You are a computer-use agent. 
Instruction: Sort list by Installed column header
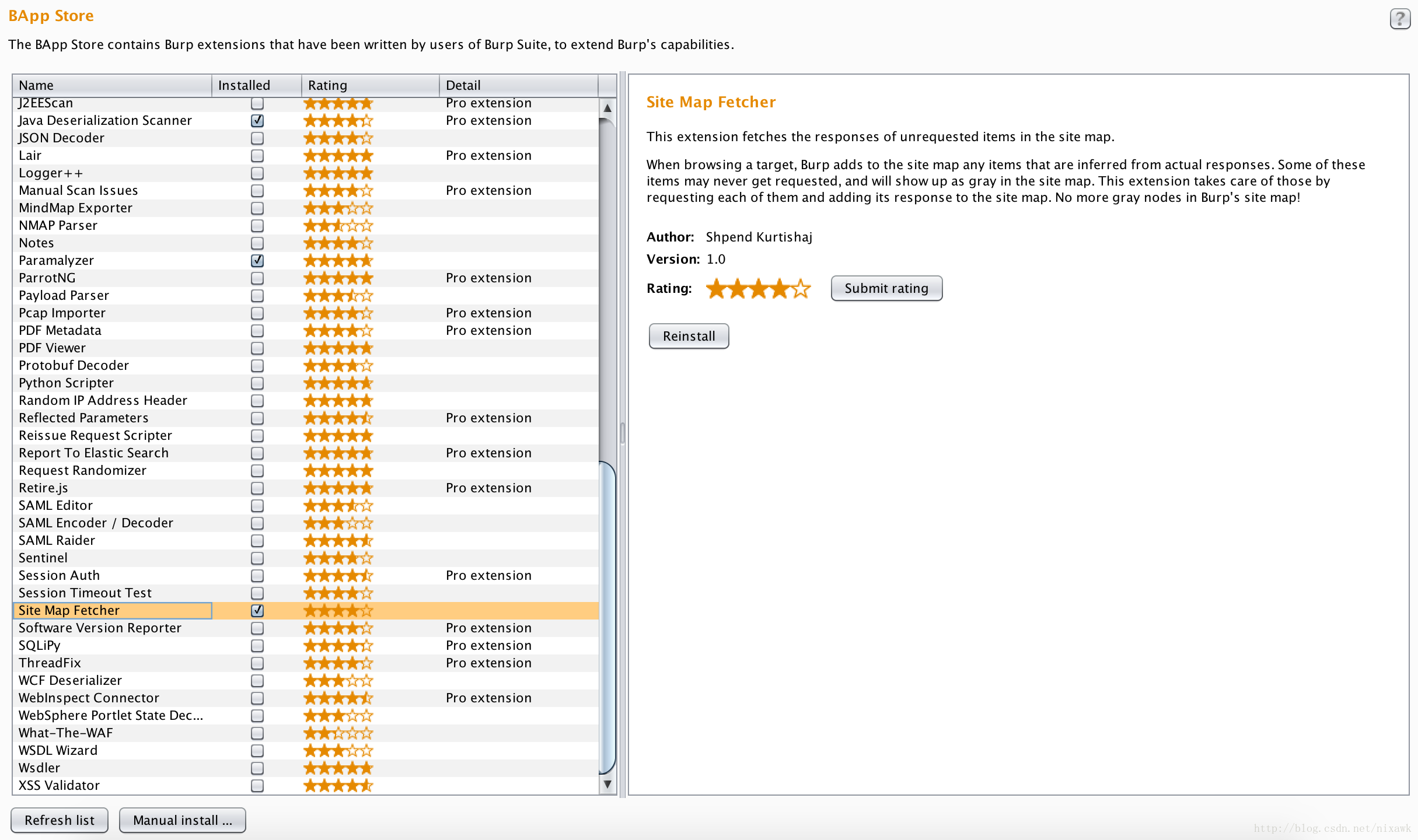257,85
